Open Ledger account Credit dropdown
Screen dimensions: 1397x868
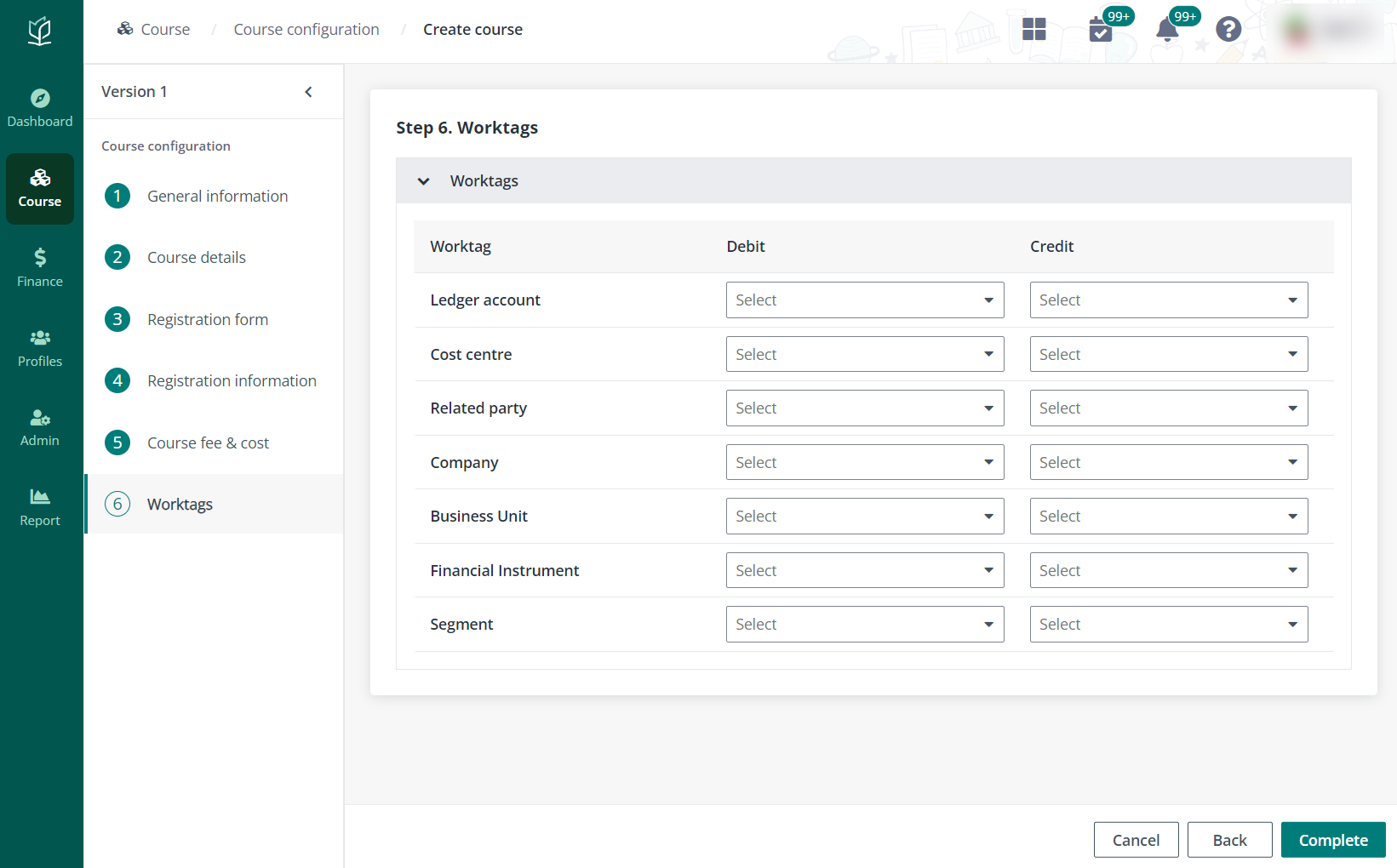pyautogui.click(x=1169, y=300)
